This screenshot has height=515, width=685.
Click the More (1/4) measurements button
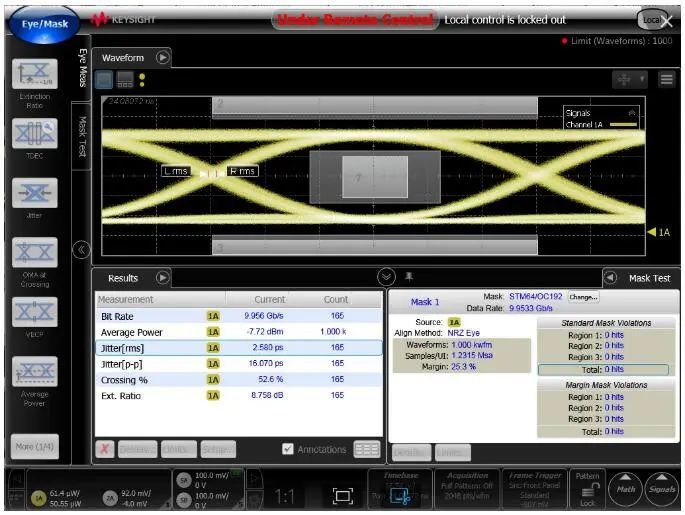35,446
